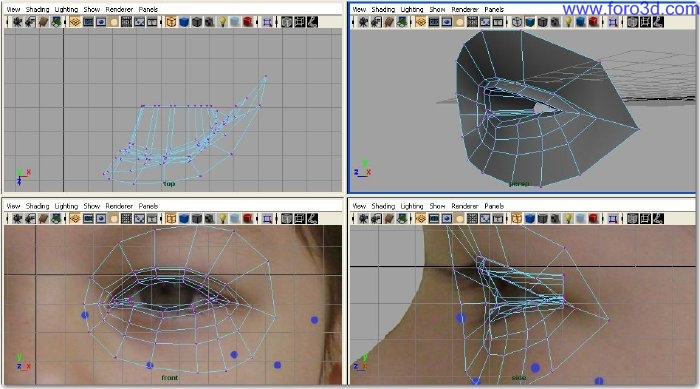Screen dimensions: 700x389
Task: Click Wireframe on Shaded in persp panel
Action: click(542, 21)
